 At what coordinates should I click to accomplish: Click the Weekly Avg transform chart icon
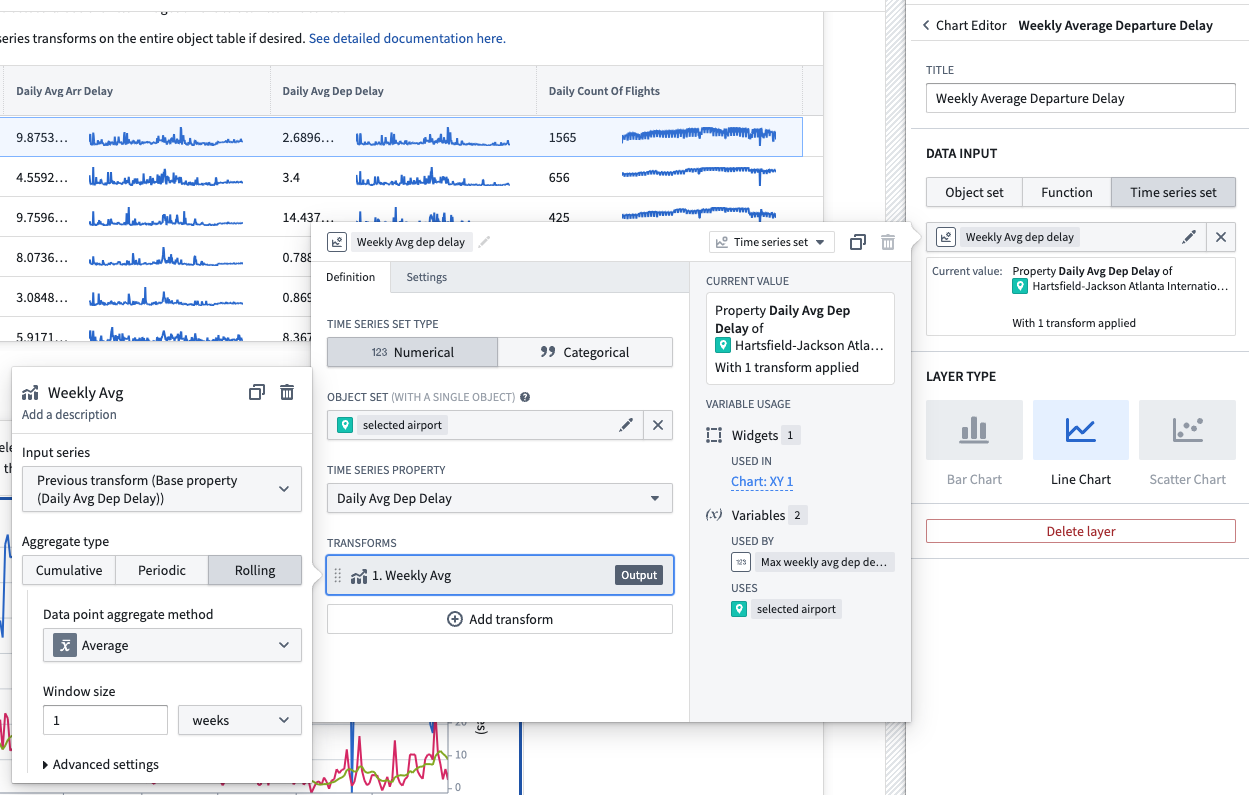pyautogui.click(x=359, y=575)
